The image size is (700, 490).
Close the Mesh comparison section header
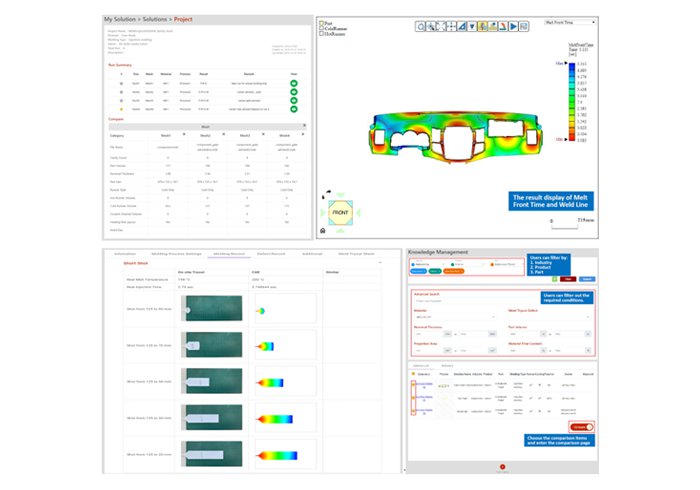(304, 126)
